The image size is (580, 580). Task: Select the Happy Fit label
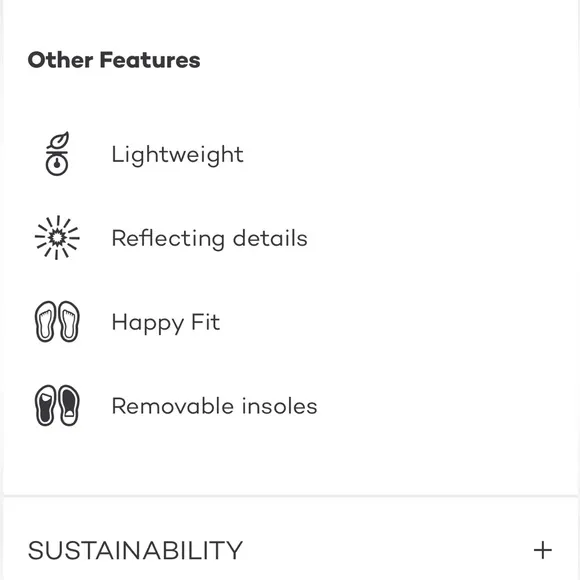tap(166, 323)
